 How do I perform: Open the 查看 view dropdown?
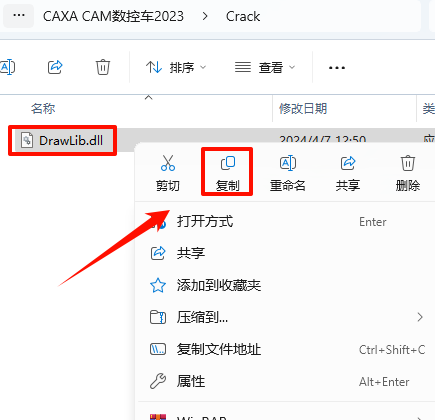tap(265, 68)
